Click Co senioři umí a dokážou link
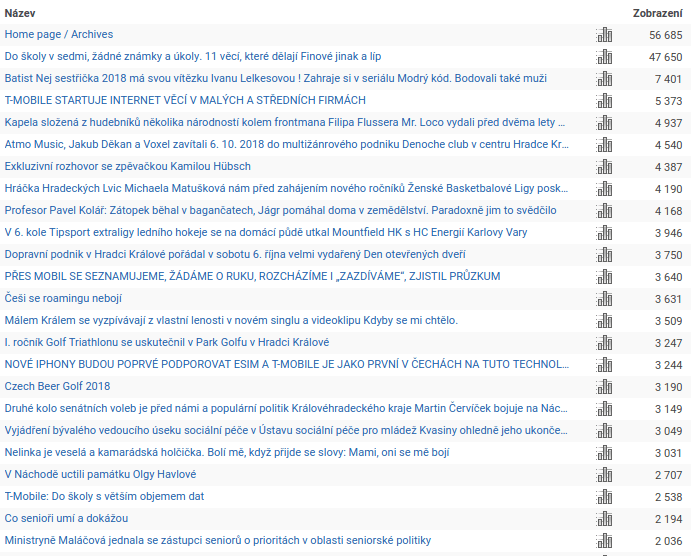691x556 pixels. [66, 519]
